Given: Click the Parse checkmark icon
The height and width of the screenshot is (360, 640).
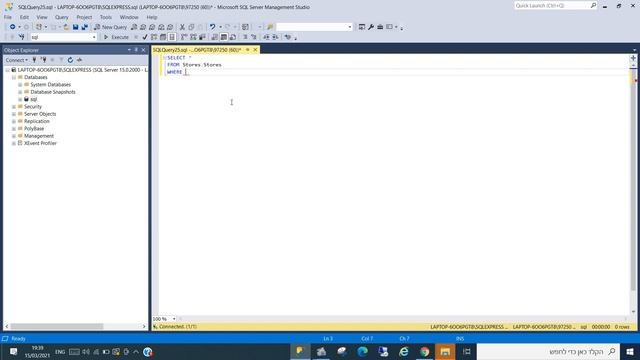Looking at the screenshot, I should coord(145,37).
